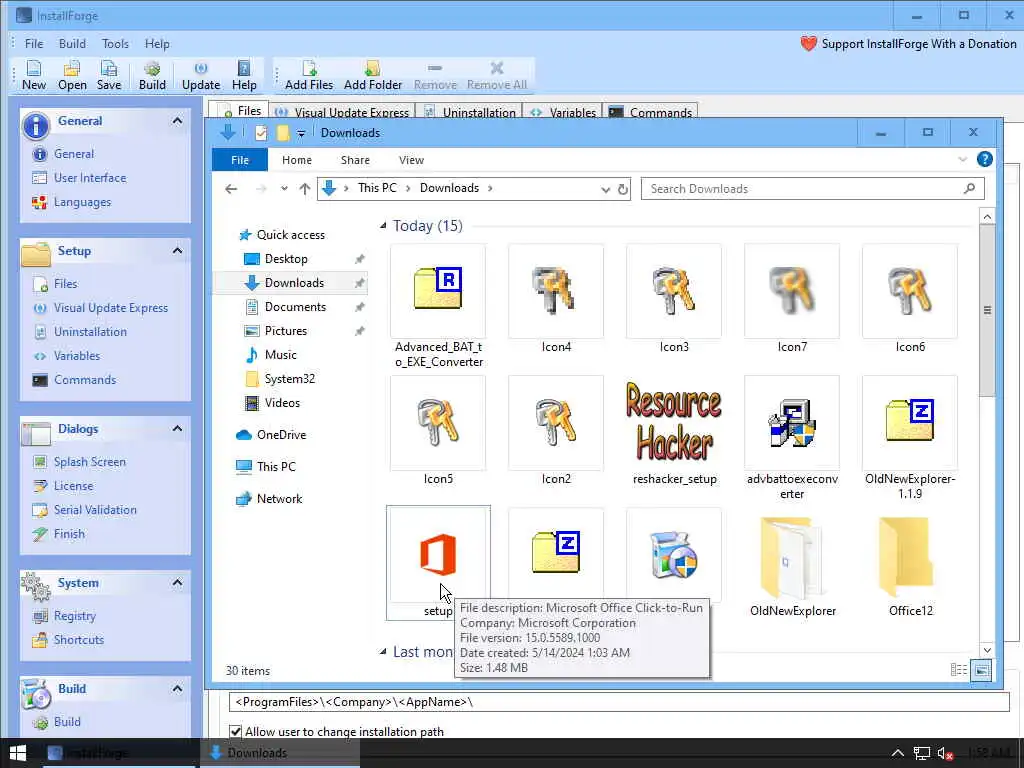Switch to Explorer View ribbon tab
The height and width of the screenshot is (768, 1024).
point(411,160)
